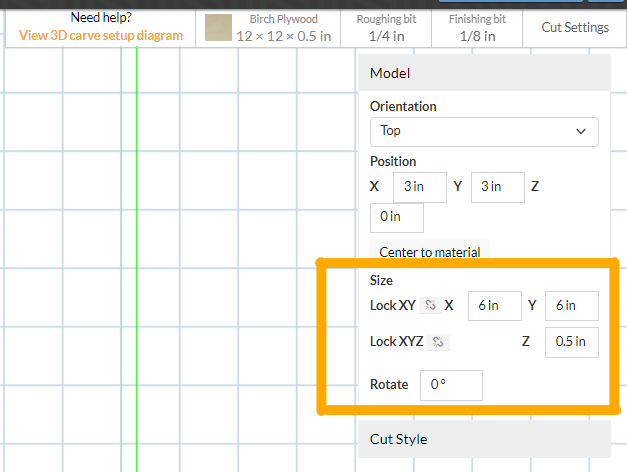This screenshot has height=472, width=627.
Task: Click the Rotate angle input field
Action: tap(451, 385)
